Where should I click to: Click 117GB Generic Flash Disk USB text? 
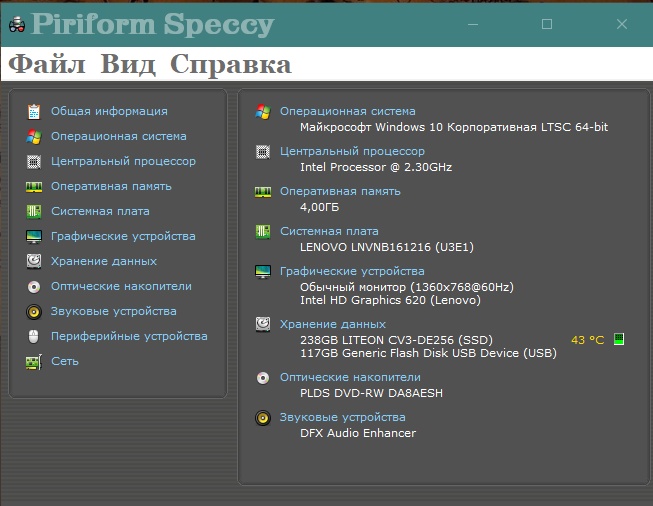[429, 354]
